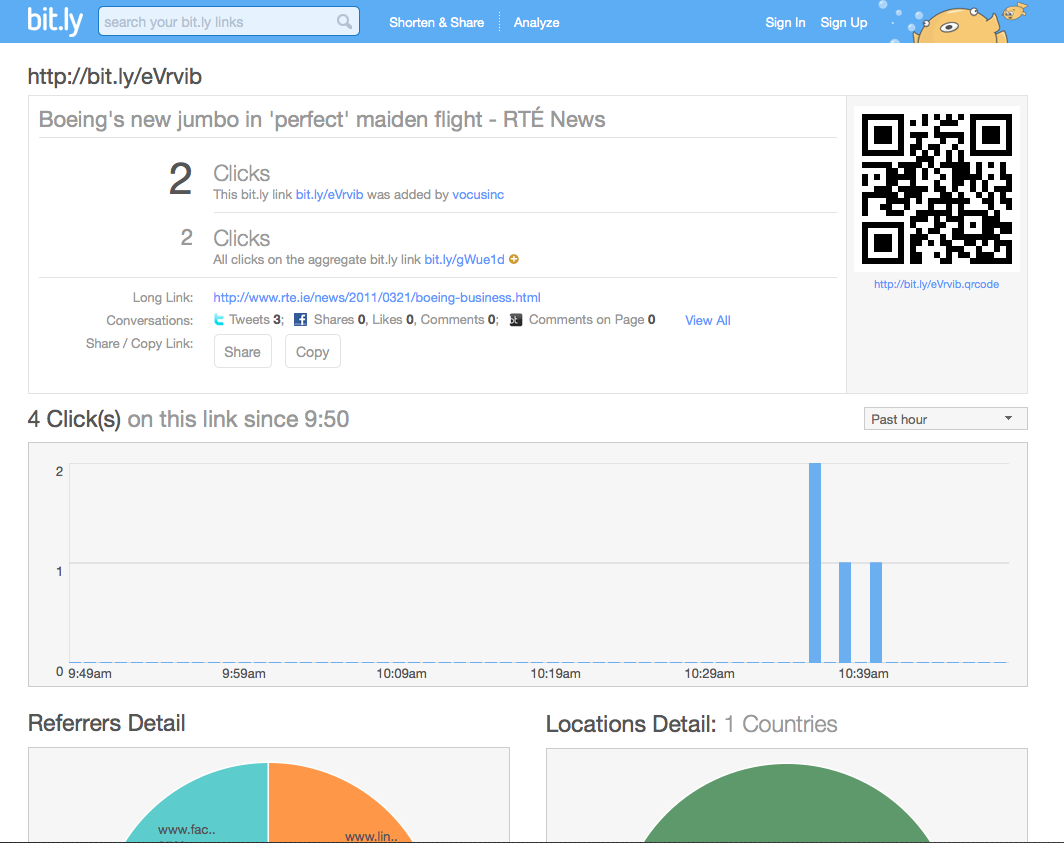The height and width of the screenshot is (843, 1064).
Task: Click the orange plus icon beside bit.ly/gWue1d
Action: tap(514, 259)
